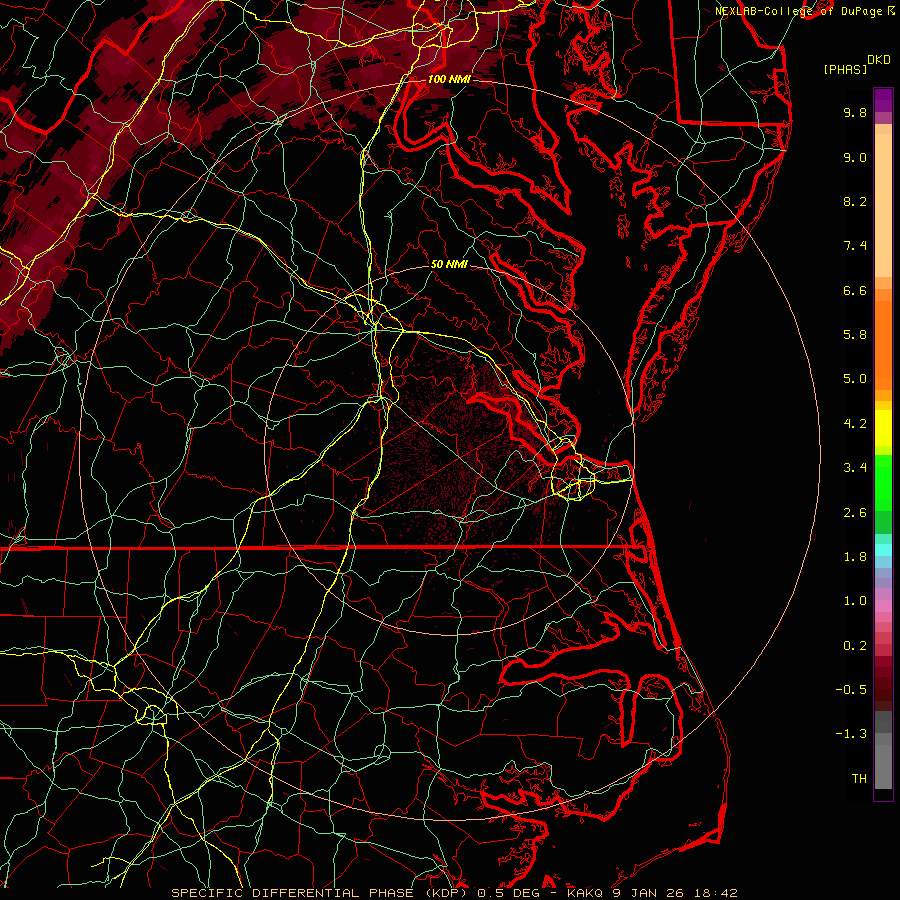Click the 6.6 scale value
This screenshot has width=900, height=900.
(x=855, y=291)
